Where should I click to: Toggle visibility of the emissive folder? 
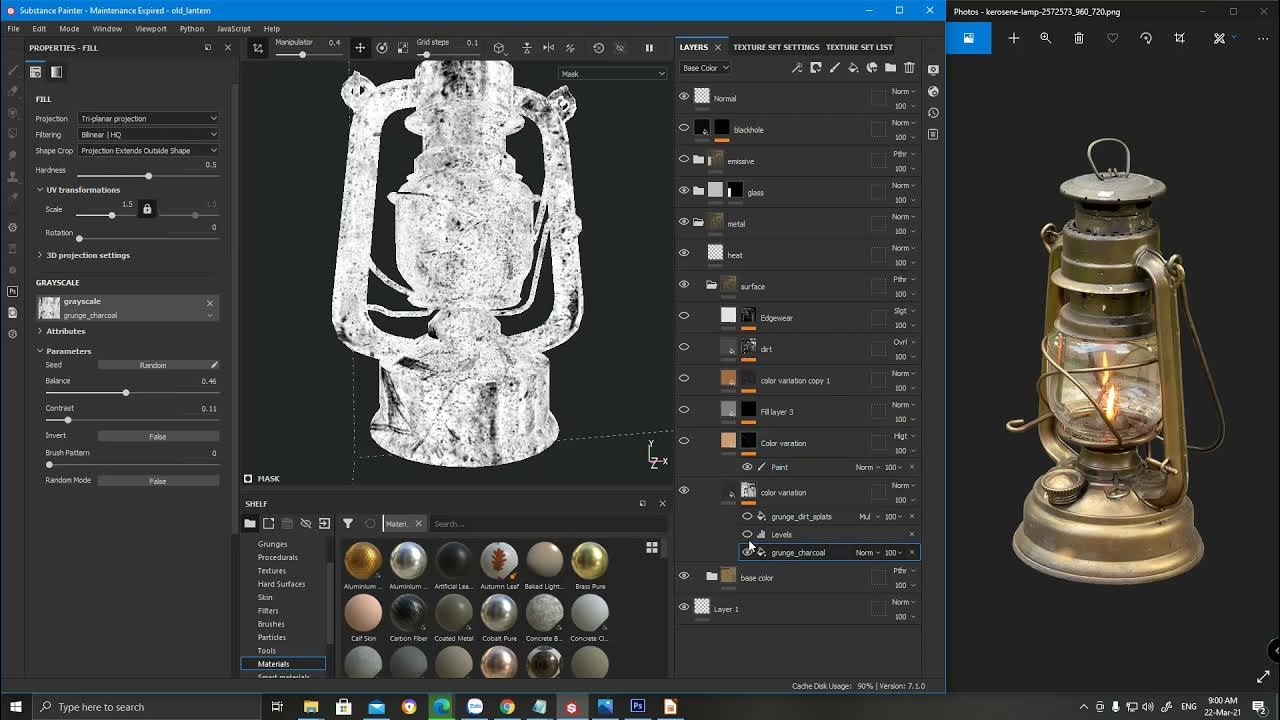(684, 159)
